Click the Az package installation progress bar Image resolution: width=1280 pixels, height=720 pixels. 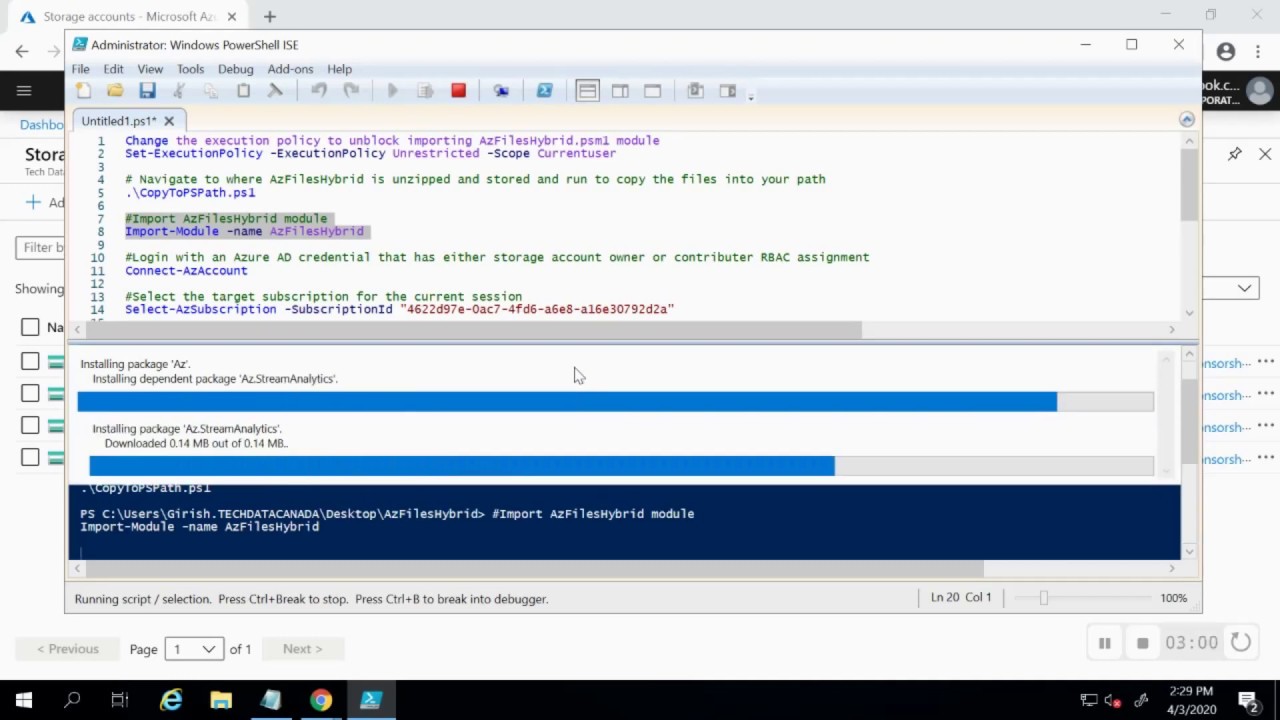point(615,402)
